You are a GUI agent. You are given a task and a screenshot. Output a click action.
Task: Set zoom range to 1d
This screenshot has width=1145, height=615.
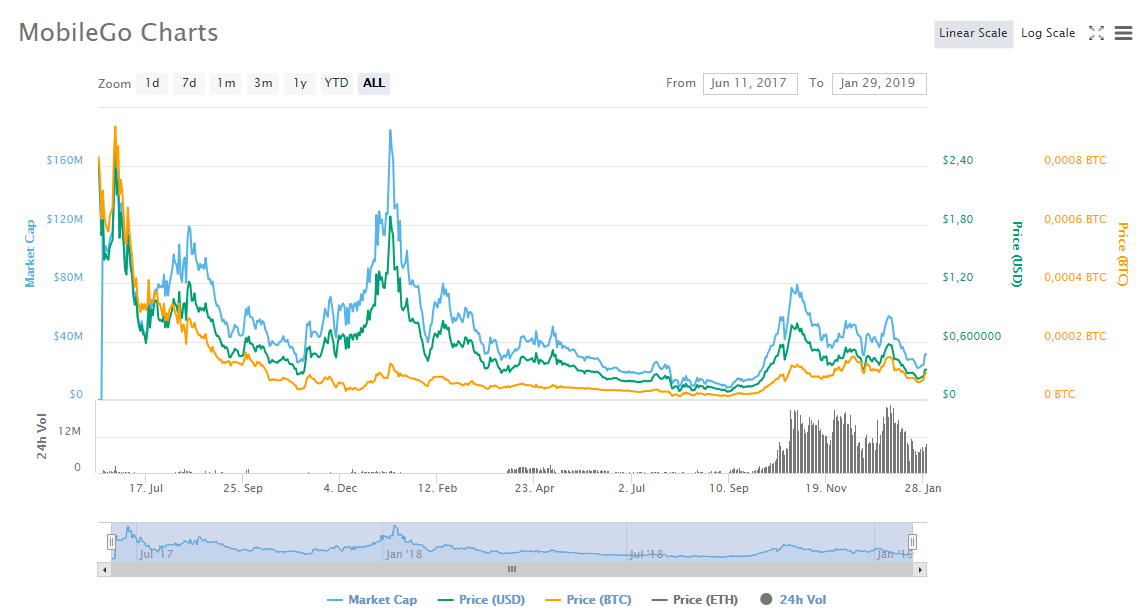(152, 83)
